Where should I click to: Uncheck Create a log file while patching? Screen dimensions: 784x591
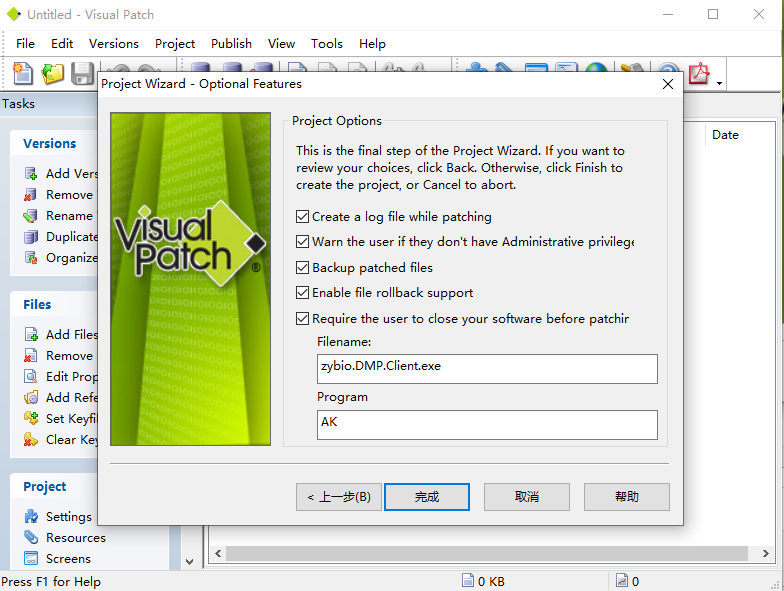(x=302, y=216)
